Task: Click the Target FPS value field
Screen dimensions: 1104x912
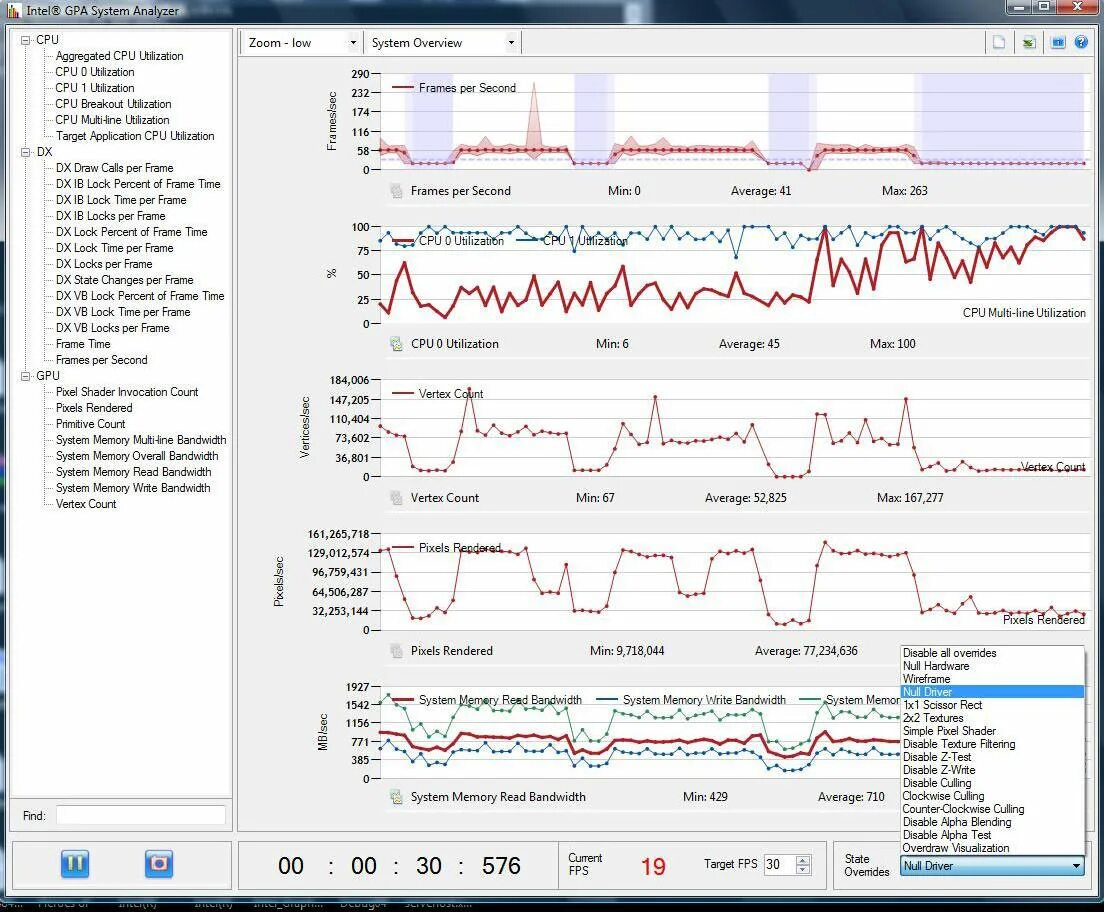Action: click(x=779, y=864)
